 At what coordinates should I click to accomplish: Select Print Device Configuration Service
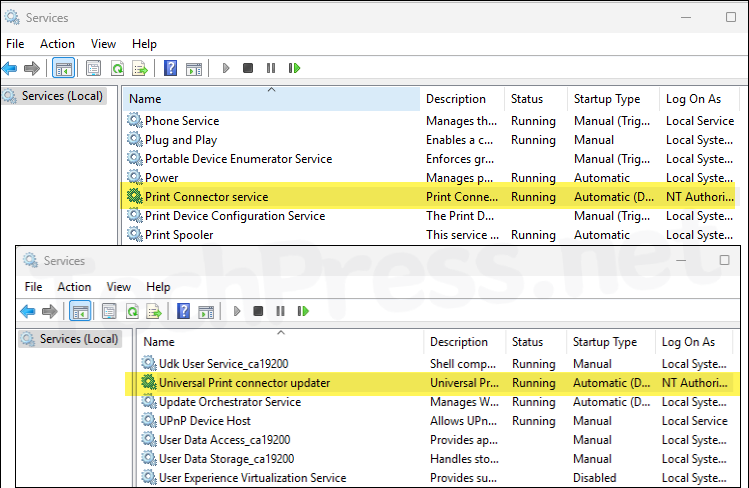(x=430, y=216)
